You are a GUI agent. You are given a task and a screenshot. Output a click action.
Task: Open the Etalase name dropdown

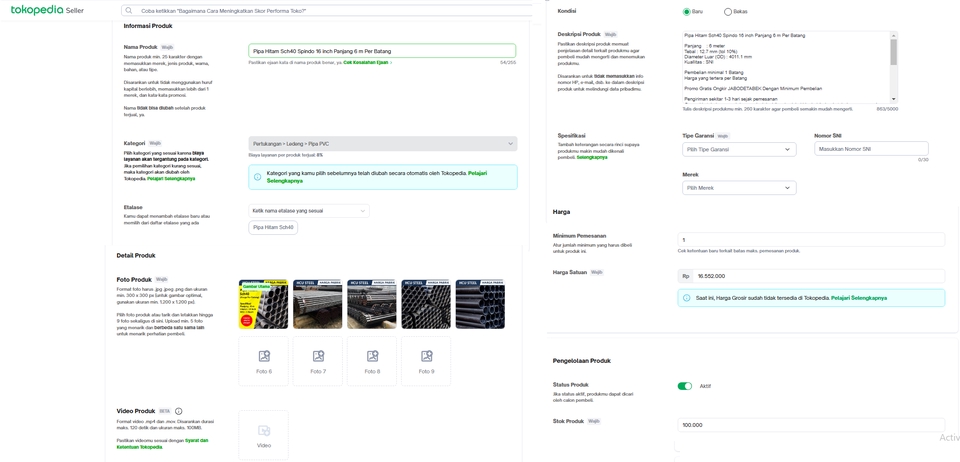point(309,211)
